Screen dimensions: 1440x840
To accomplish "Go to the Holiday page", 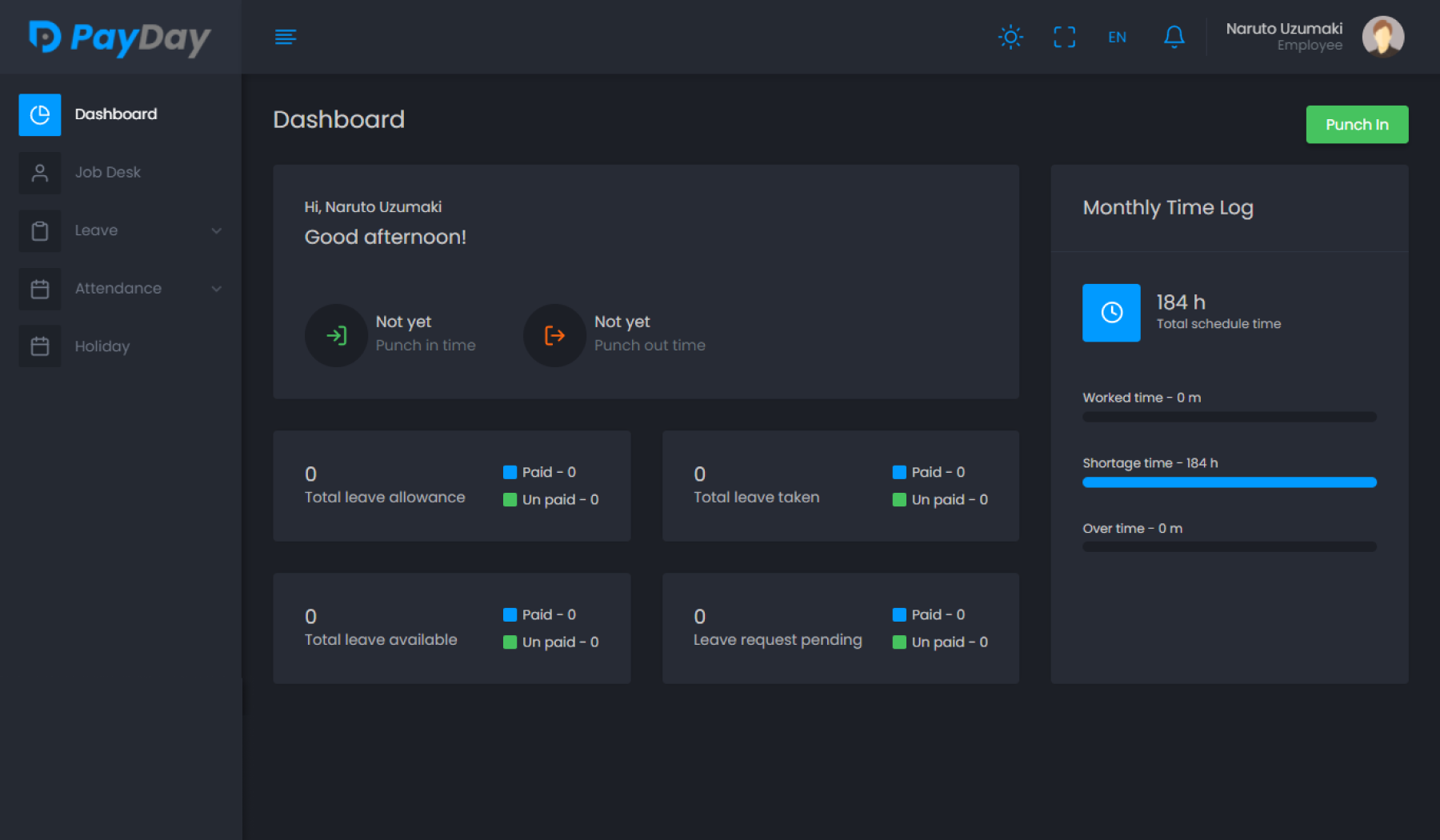I will [102, 346].
